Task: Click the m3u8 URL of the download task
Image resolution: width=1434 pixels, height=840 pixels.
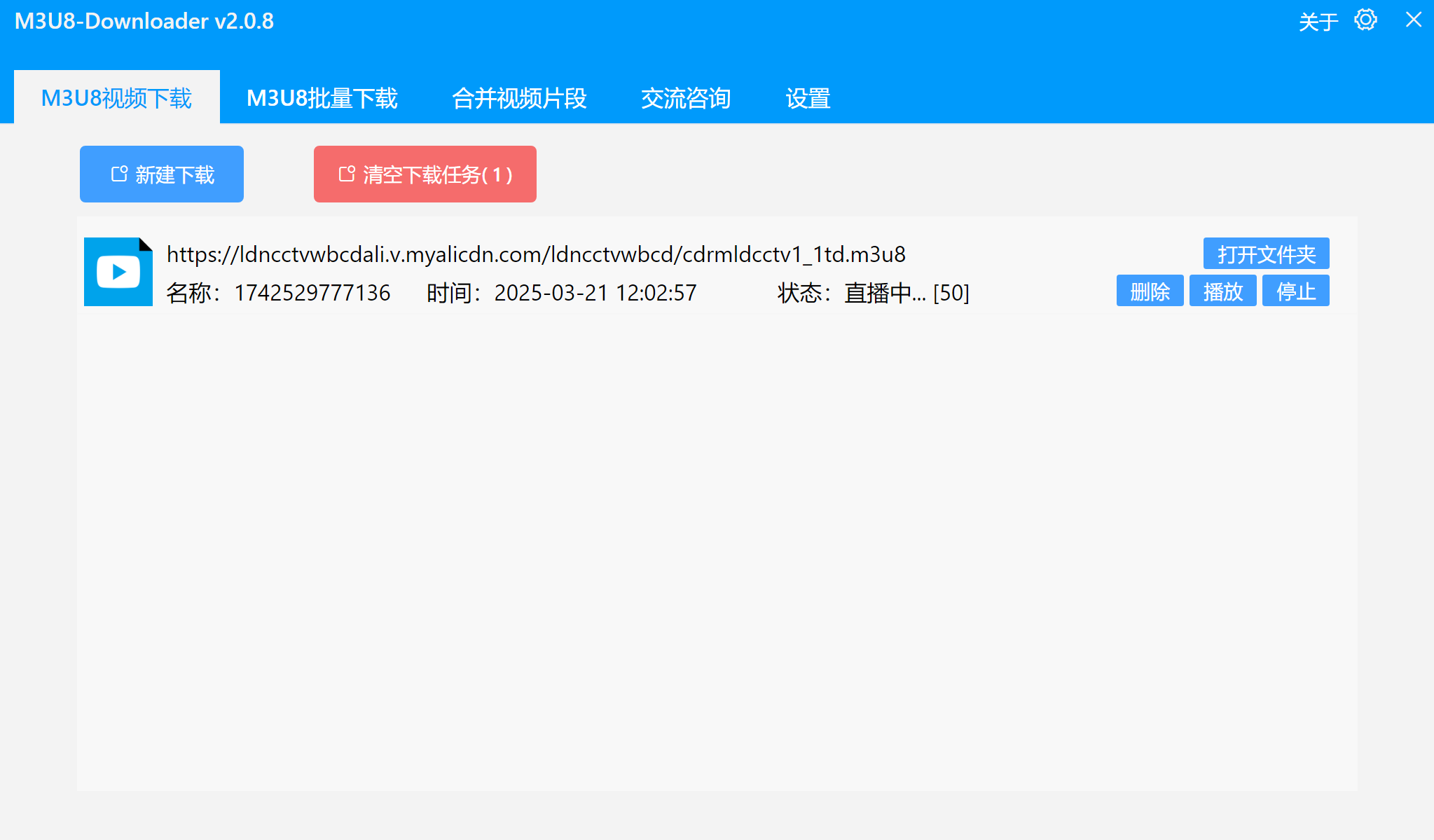Action: 535,255
